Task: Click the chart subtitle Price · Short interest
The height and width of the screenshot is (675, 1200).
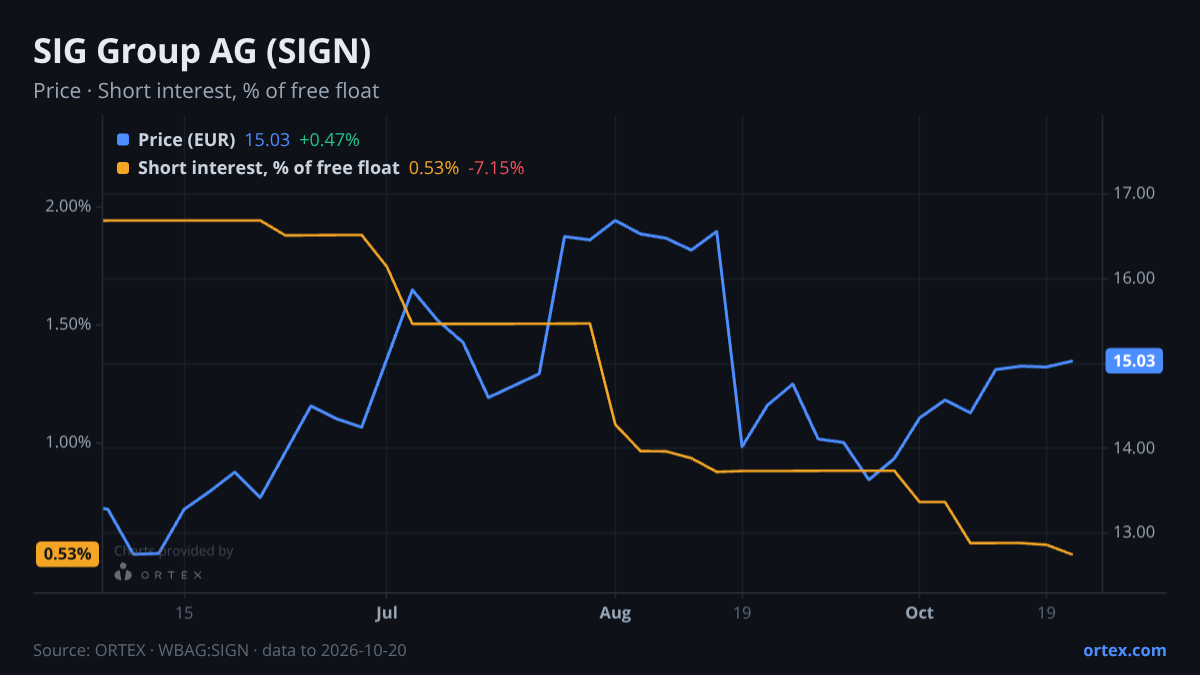Action: (206, 91)
